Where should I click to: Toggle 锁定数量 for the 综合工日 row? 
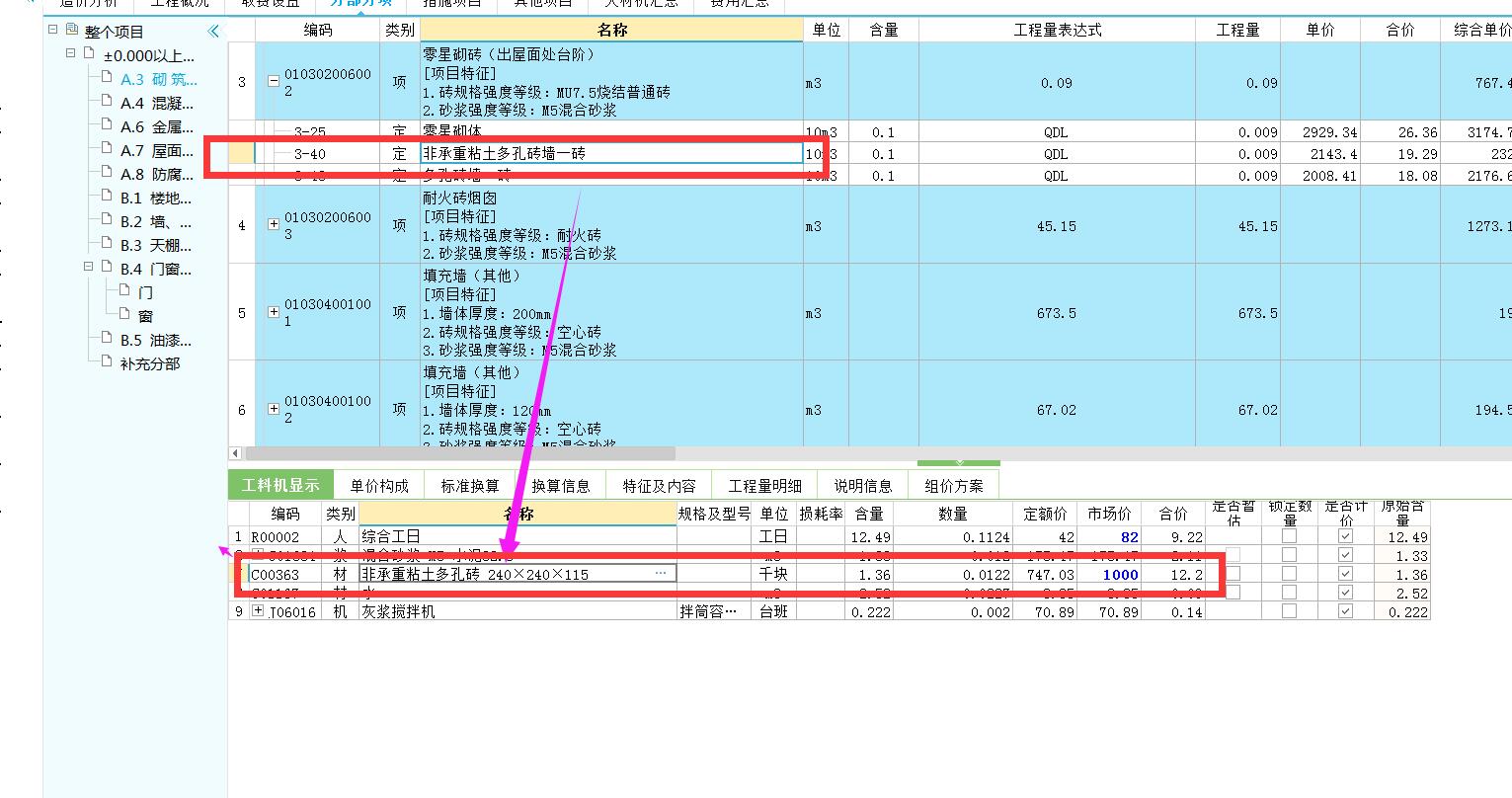[x=1289, y=536]
